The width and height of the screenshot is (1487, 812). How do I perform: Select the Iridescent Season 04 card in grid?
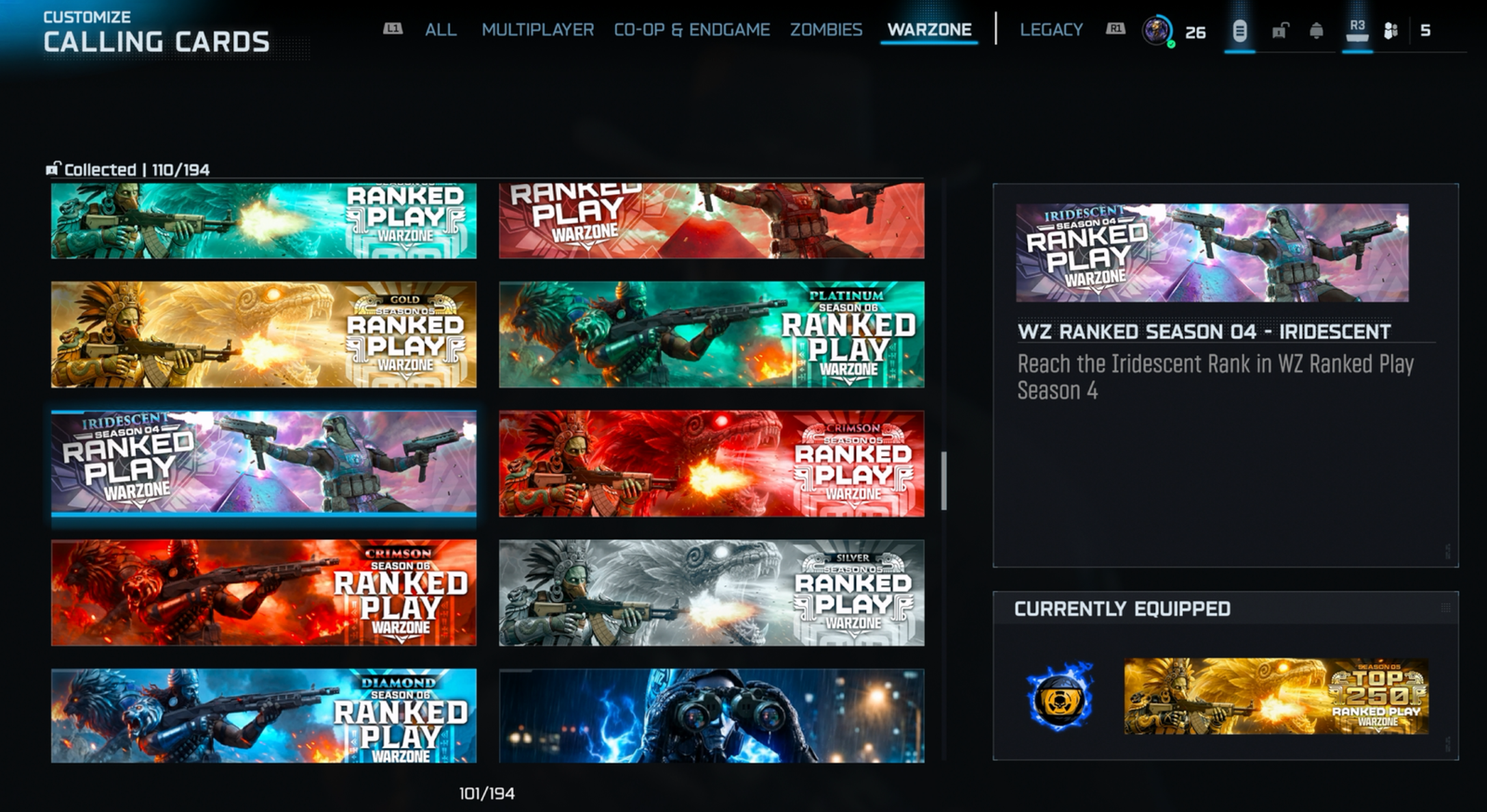pyautogui.click(x=264, y=463)
